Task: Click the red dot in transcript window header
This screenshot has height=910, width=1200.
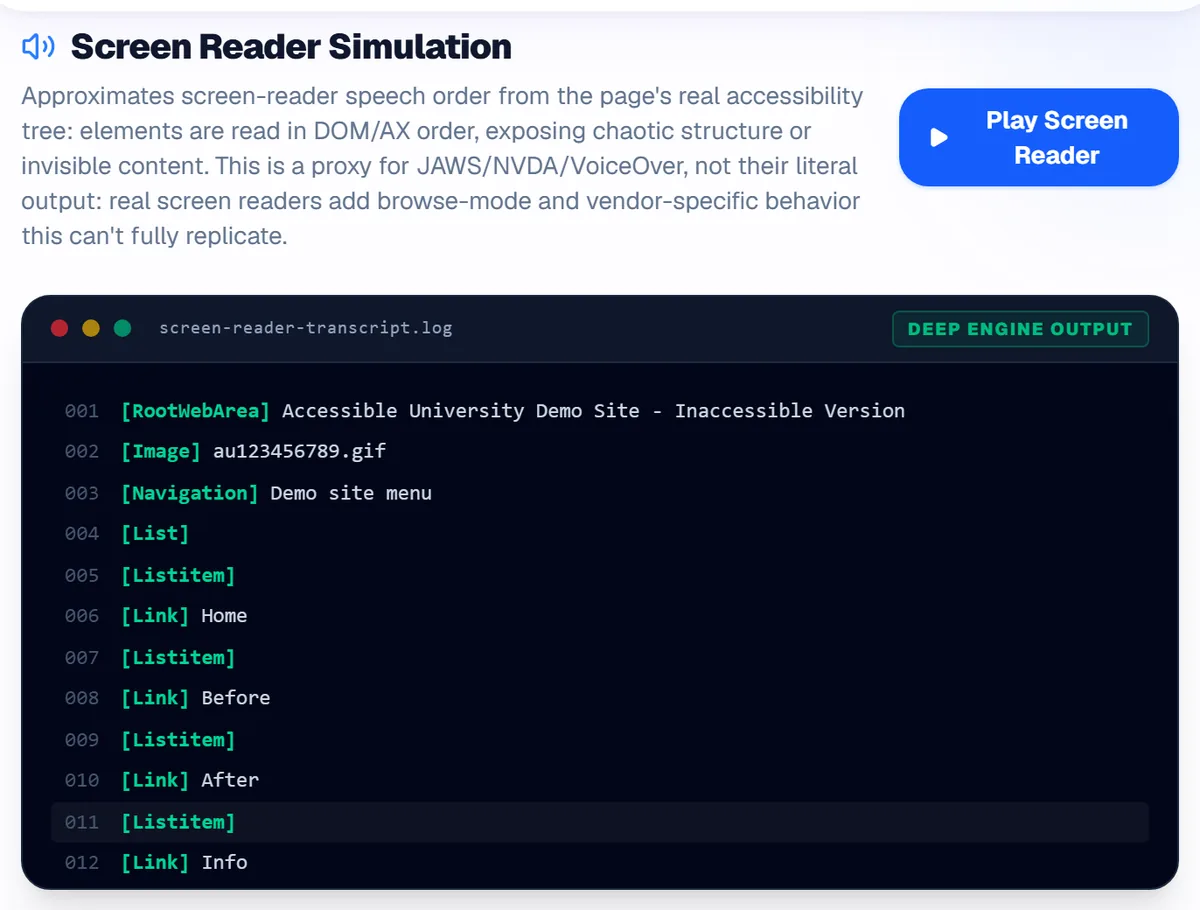Action: click(59, 328)
